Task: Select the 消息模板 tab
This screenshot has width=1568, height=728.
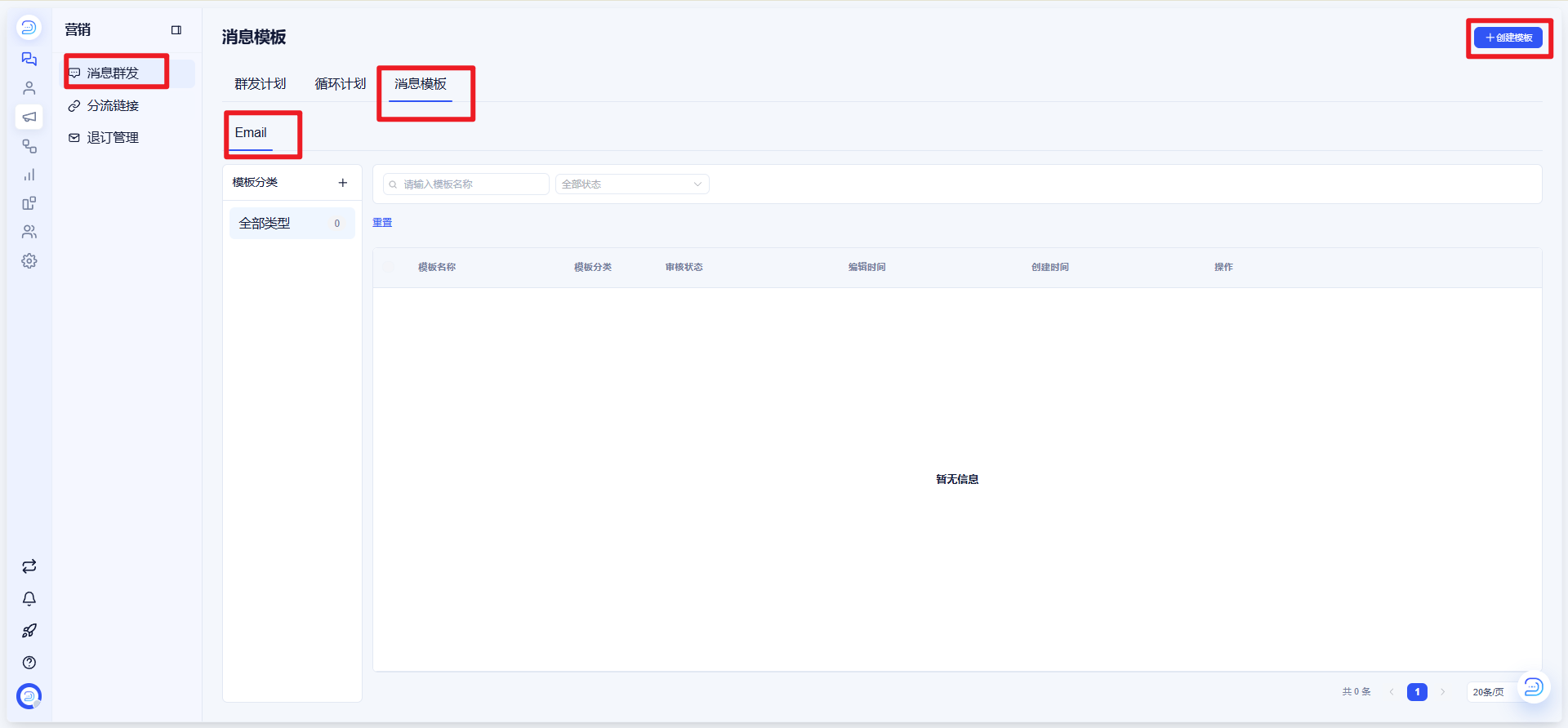Action: pyautogui.click(x=421, y=84)
